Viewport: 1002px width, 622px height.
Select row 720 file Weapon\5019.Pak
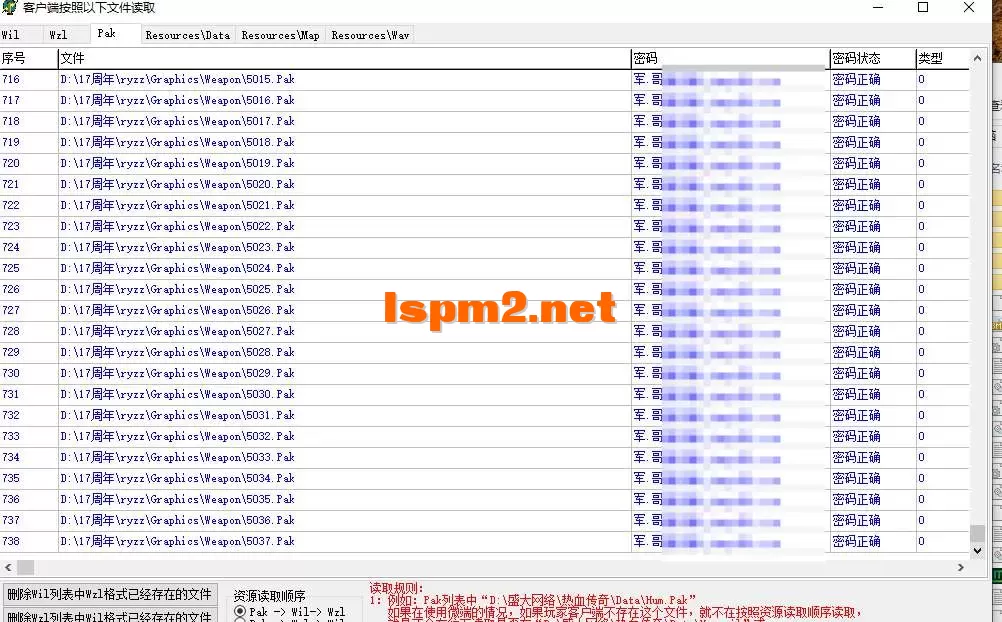[x=344, y=164]
